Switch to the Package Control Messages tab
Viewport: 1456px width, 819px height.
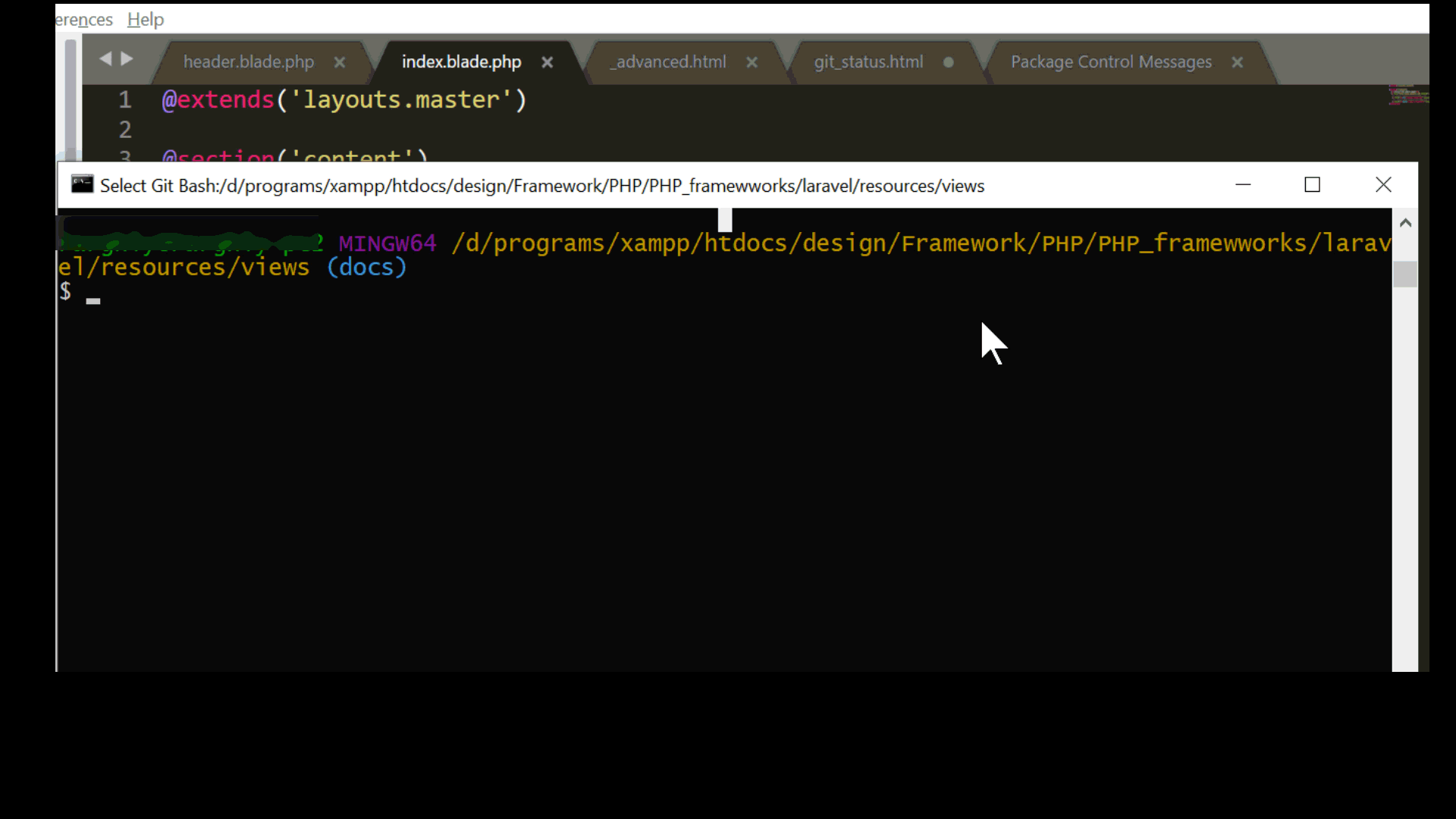tap(1109, 62)
